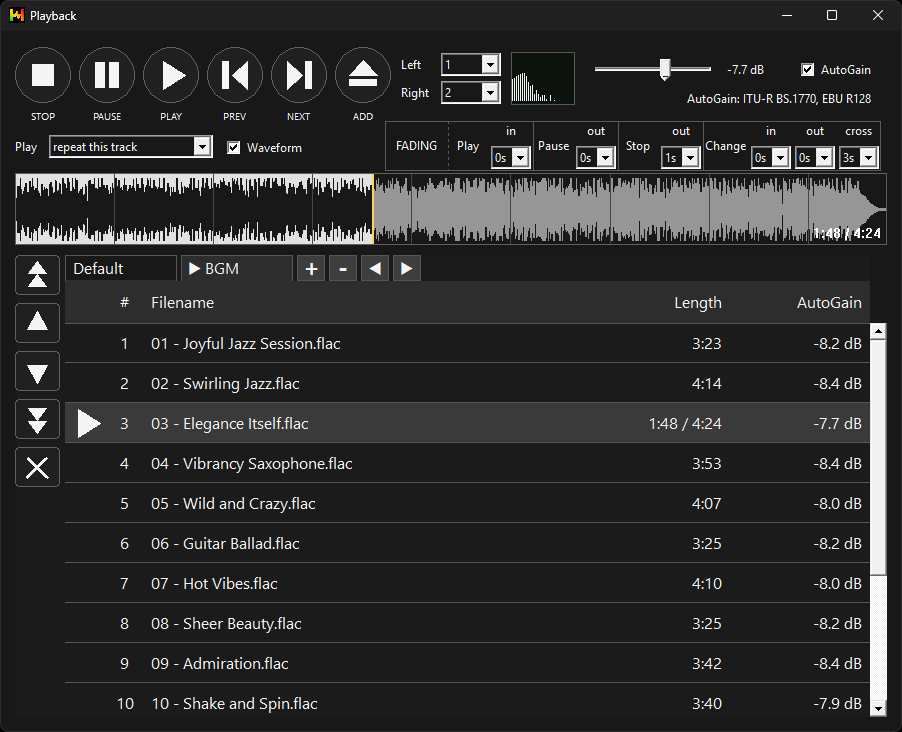Click the playlist scrollbar up arrow
The height and width of the screenshot is (732, 902).
click(878, 331)
